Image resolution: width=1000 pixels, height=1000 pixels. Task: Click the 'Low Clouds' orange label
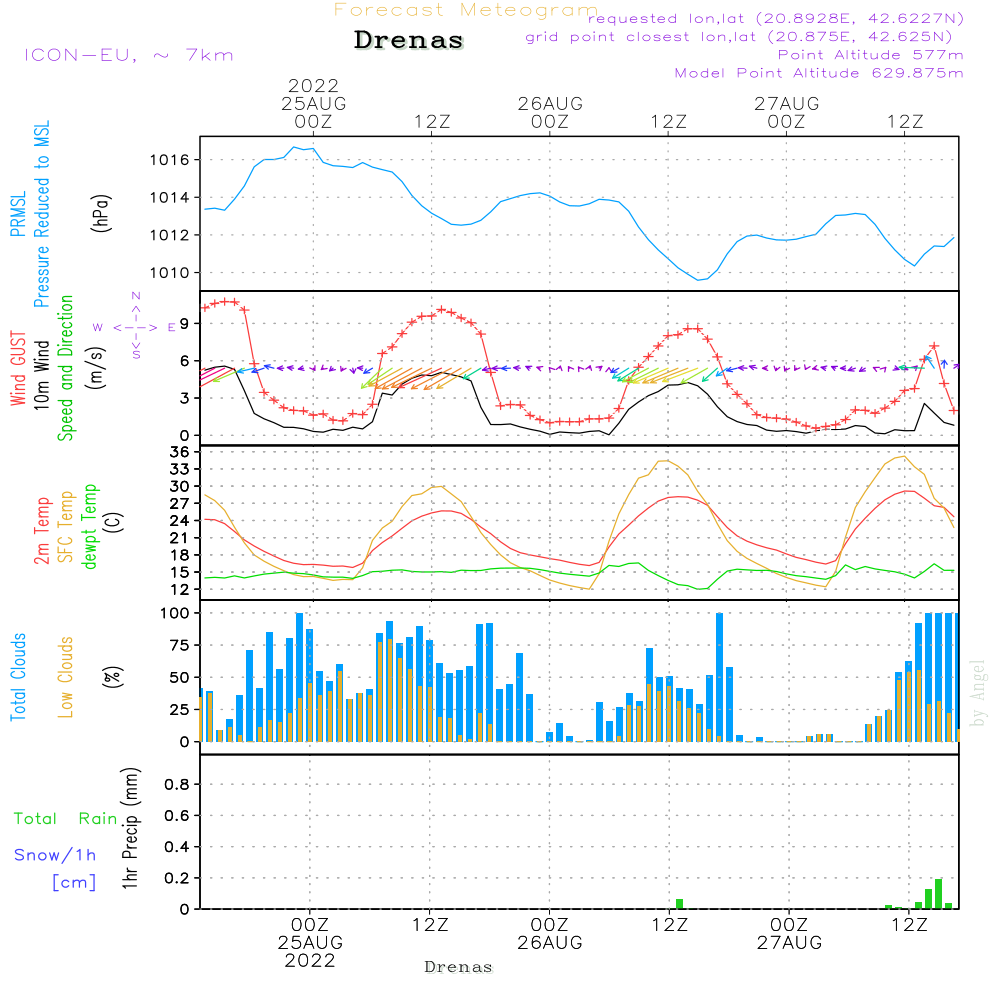(66, 677)
